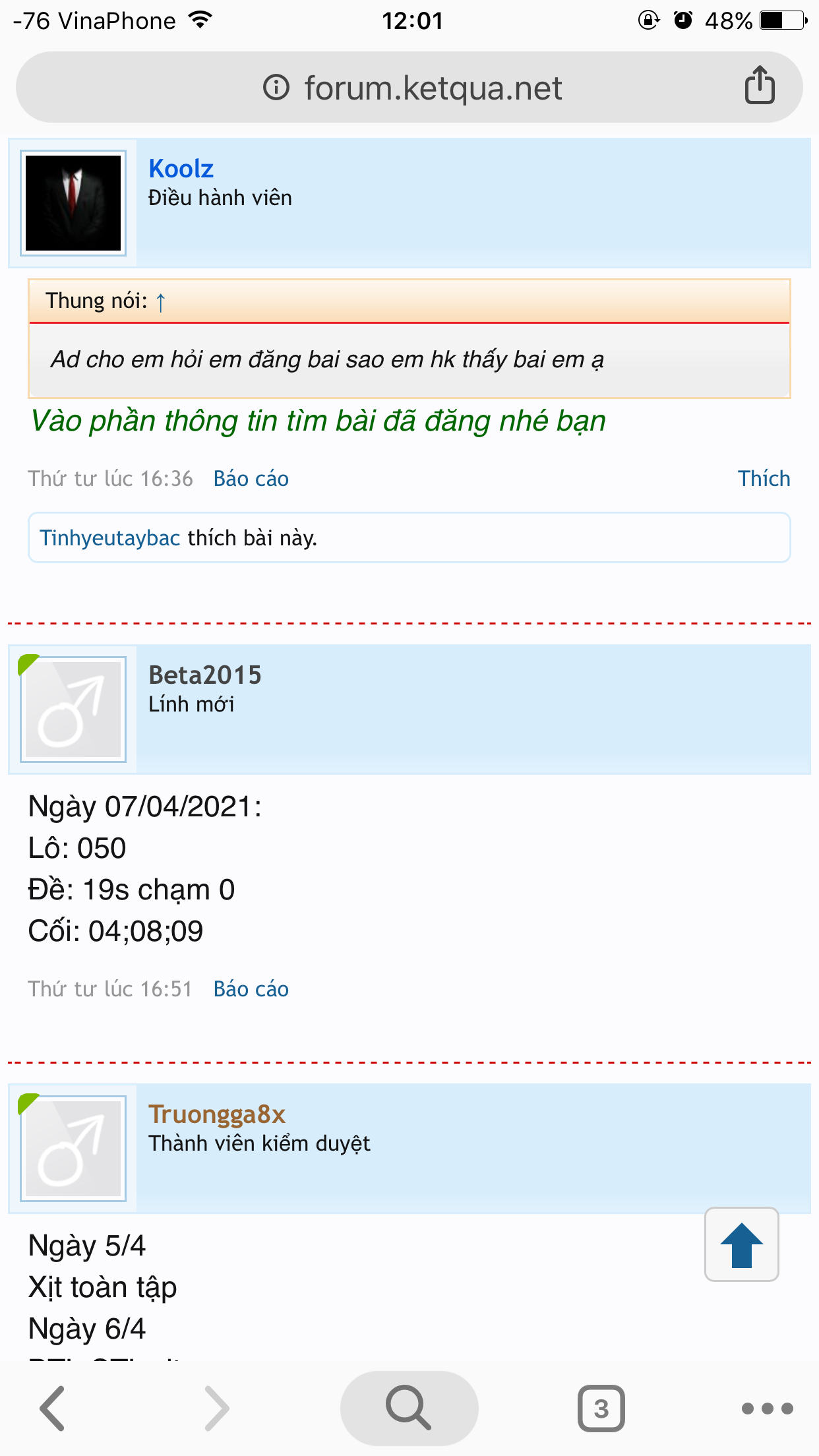Open the tab switcher showing 3 tabs
The height and width of the screenshot is (1456, 819).
[x=601, y=1409]
